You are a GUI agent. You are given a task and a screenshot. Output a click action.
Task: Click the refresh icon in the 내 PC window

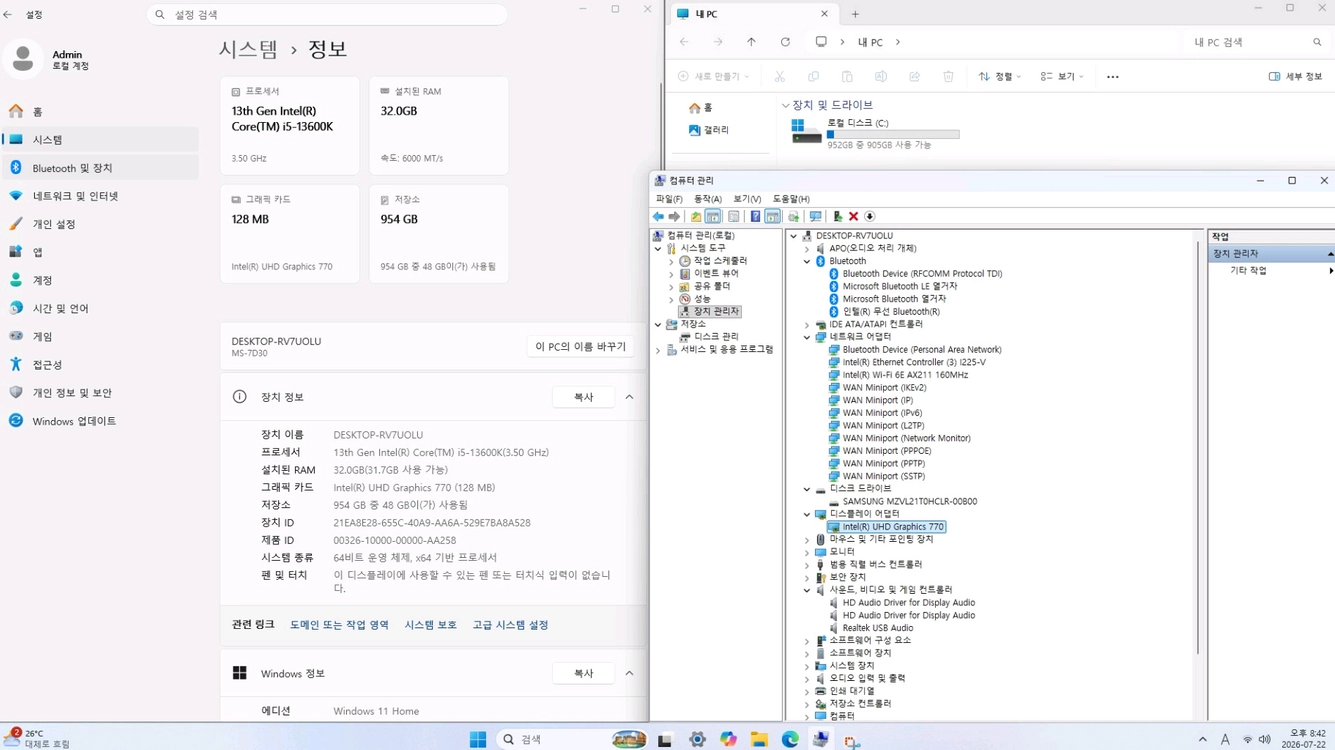tap(785, 42)
